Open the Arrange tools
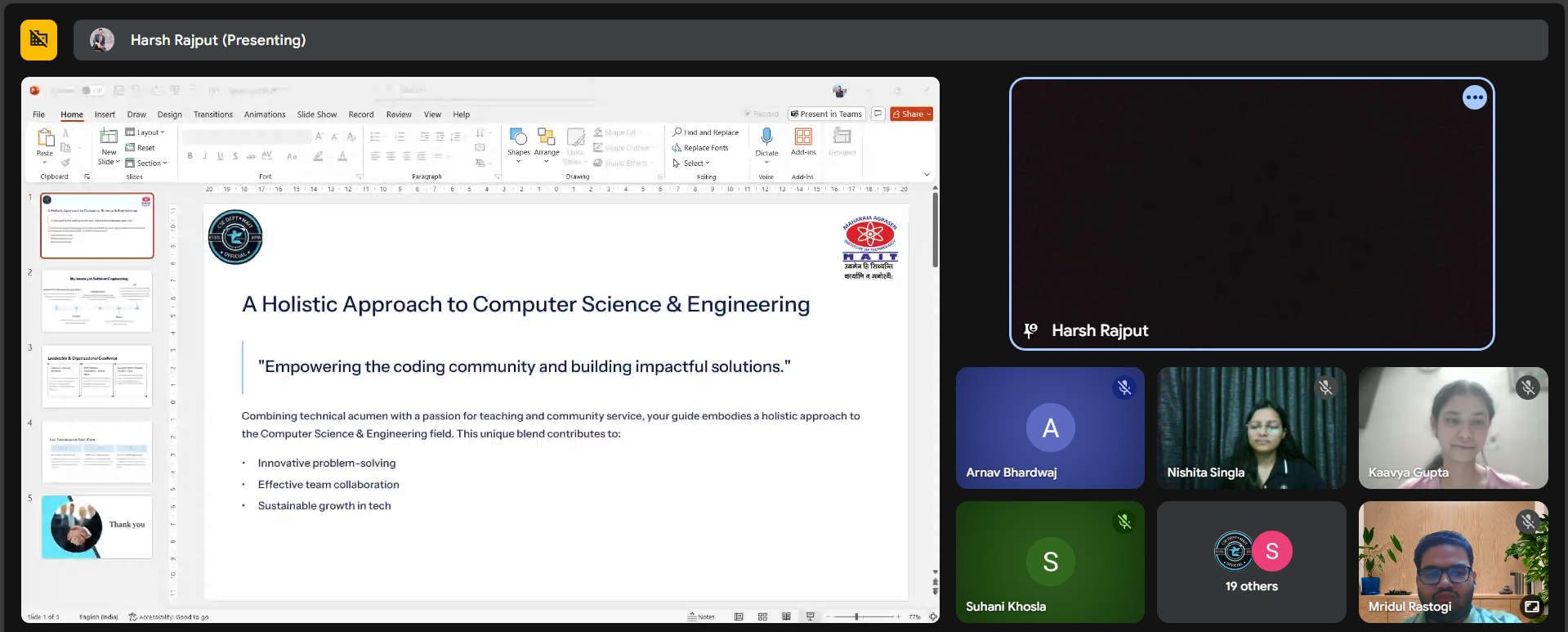This screenshot has height=632, width=1568. pos(547,145)
